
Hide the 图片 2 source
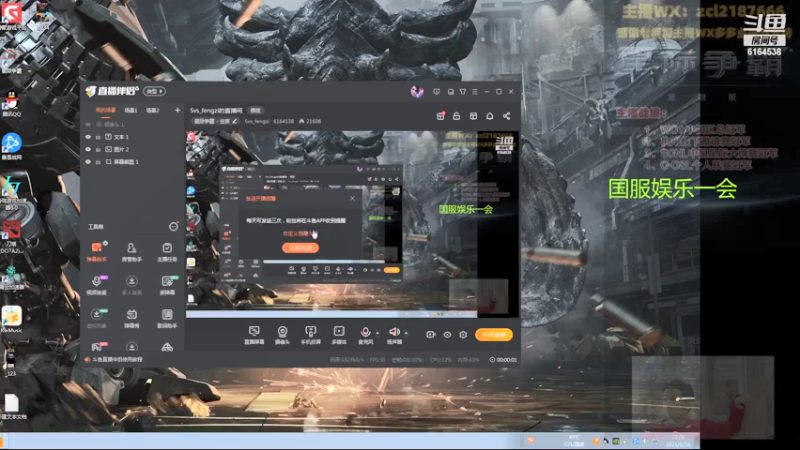tap(88, 149)
